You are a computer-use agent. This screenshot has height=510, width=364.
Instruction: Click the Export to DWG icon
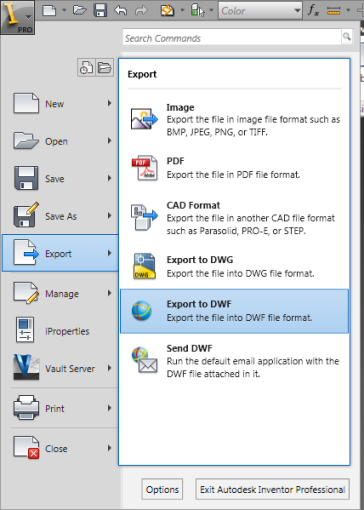pyautogui.click(x=144, y=266)
